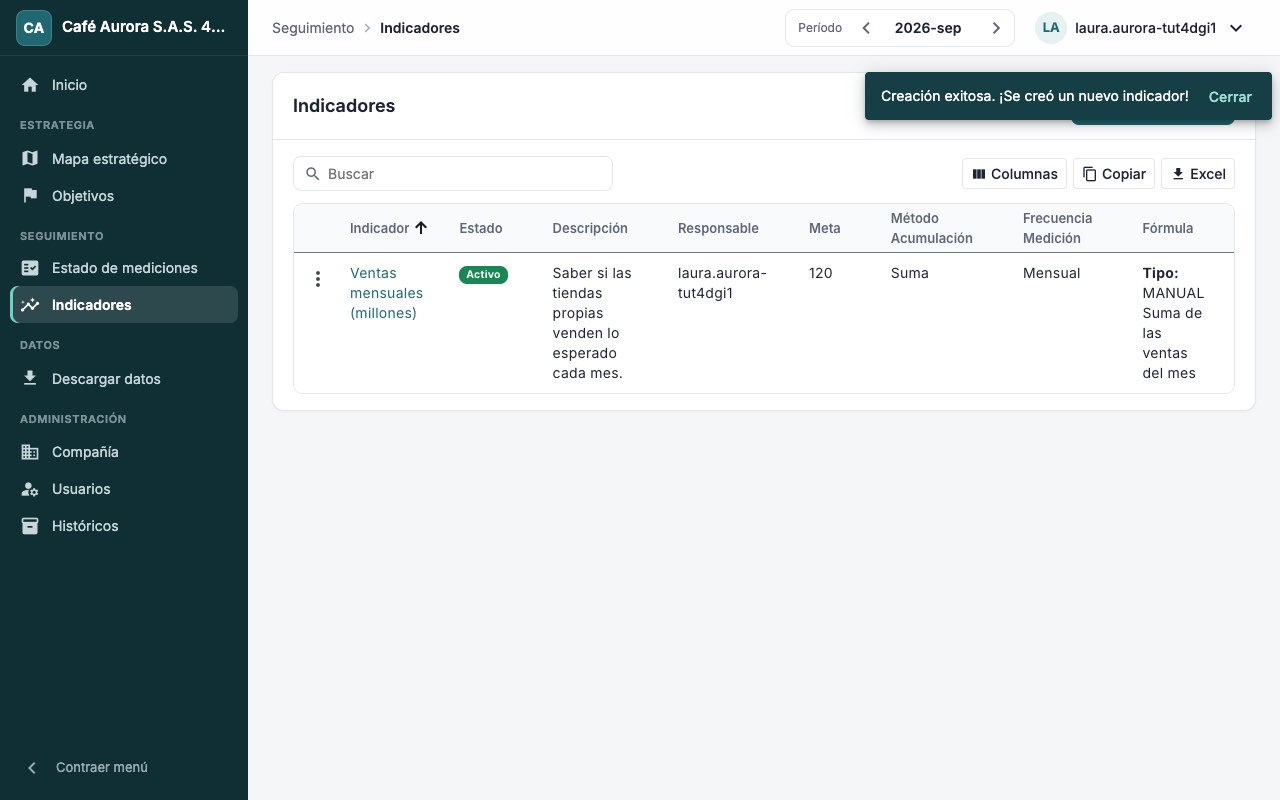The height and width of the screenshot is (800, 1280).
Task: Open the Ventas mensuales (millones) indicator link
Action: pos(387,293)
